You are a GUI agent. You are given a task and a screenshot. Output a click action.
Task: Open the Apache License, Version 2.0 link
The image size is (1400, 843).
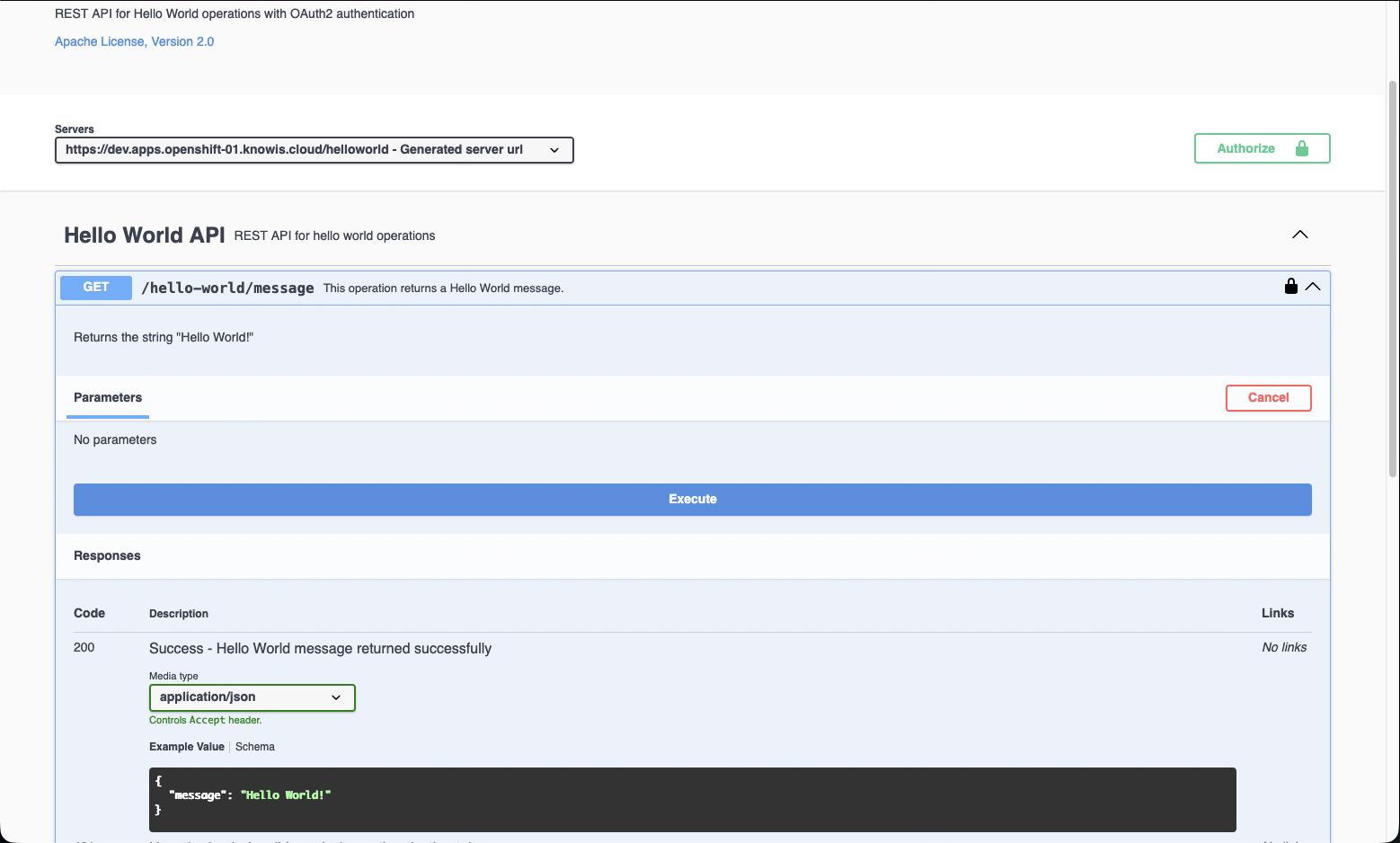pyautogui.click(x=134, y=41)
